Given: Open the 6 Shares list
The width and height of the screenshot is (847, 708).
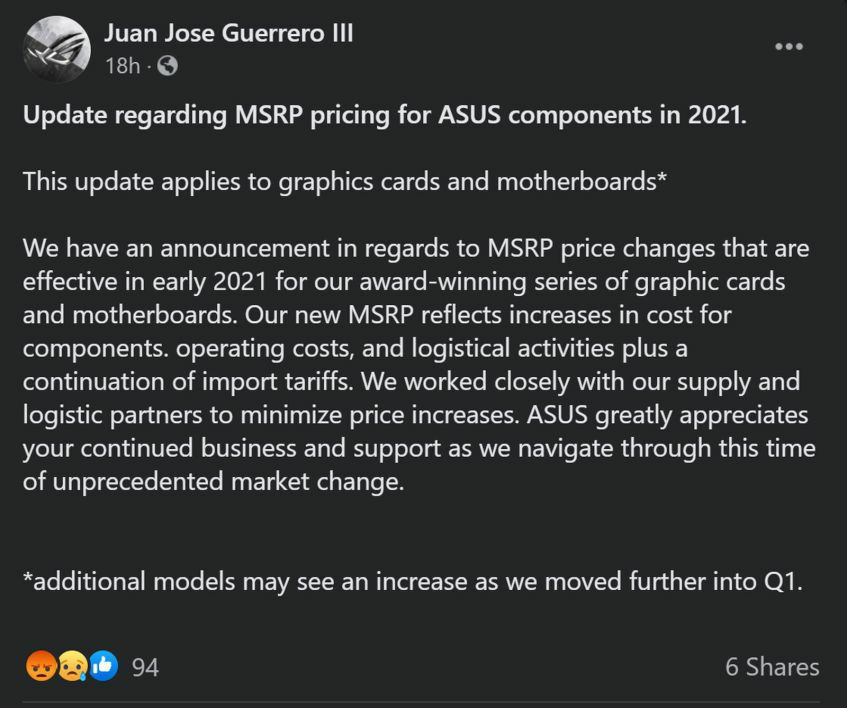Looking at the screenshot, I should tap(772, 667).
